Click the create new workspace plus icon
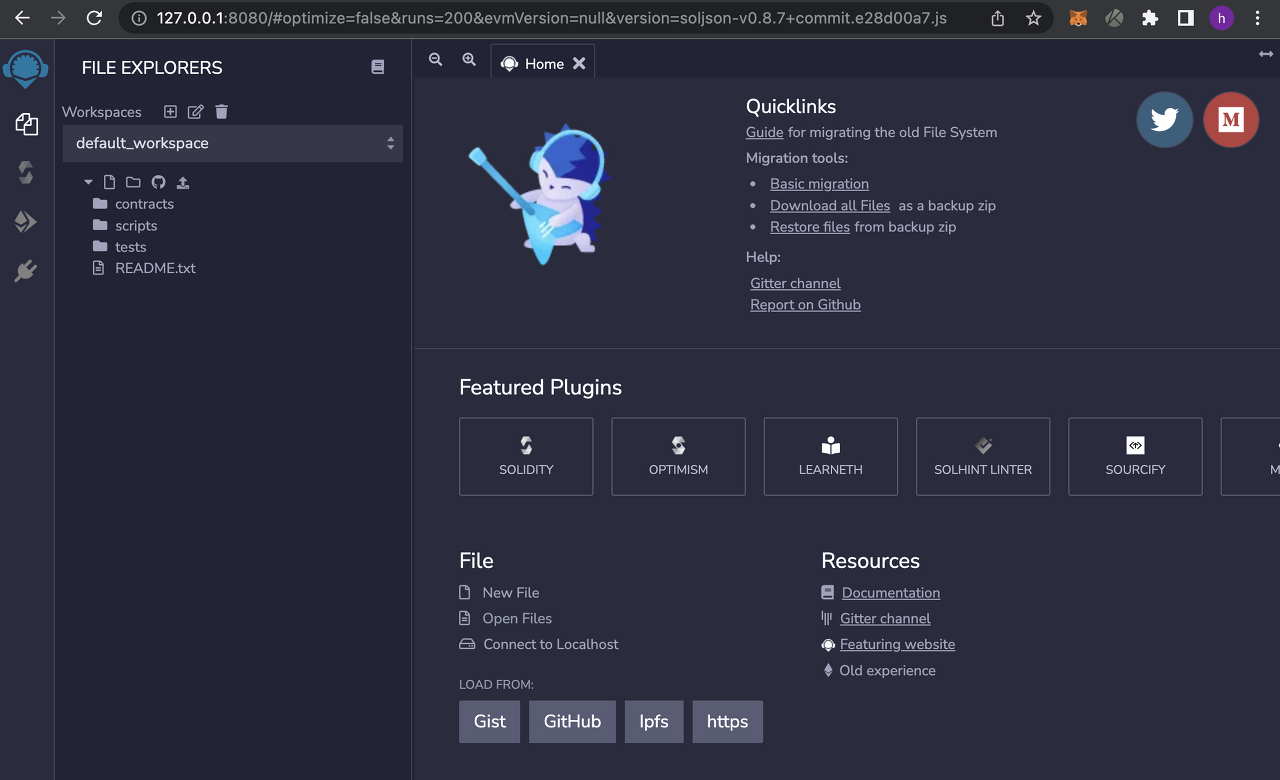The width and height of the screenshot is (1280, 780). pos(170,112)
